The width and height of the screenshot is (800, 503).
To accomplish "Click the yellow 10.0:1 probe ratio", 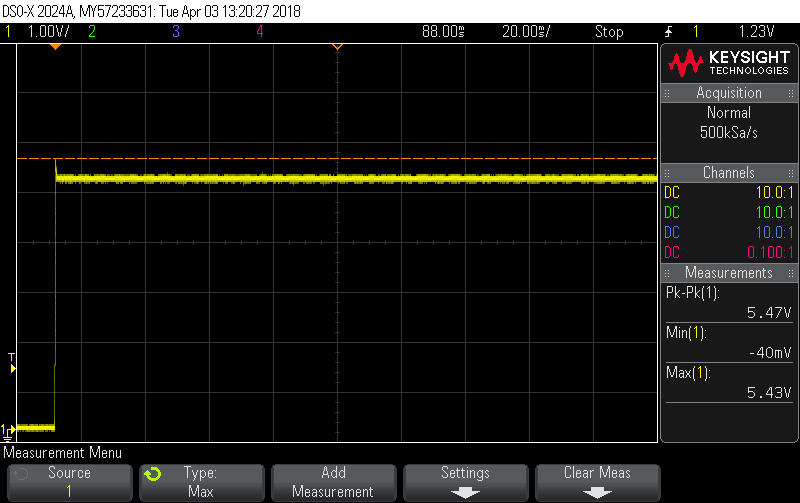I will tap(774, 192).
